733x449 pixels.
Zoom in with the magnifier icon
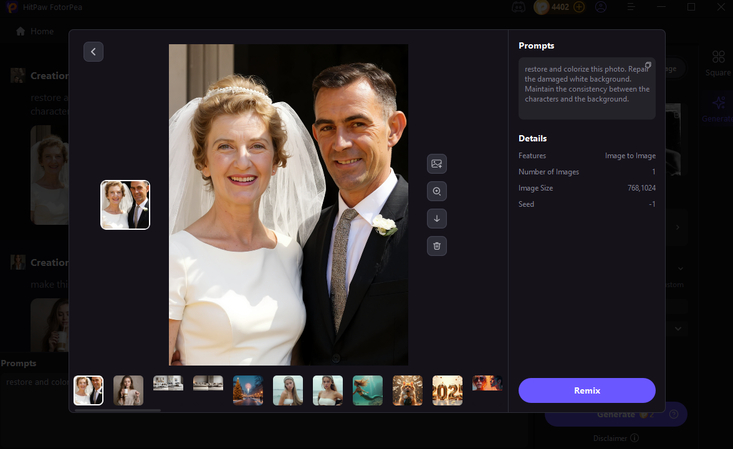click(x=437, y=191)
